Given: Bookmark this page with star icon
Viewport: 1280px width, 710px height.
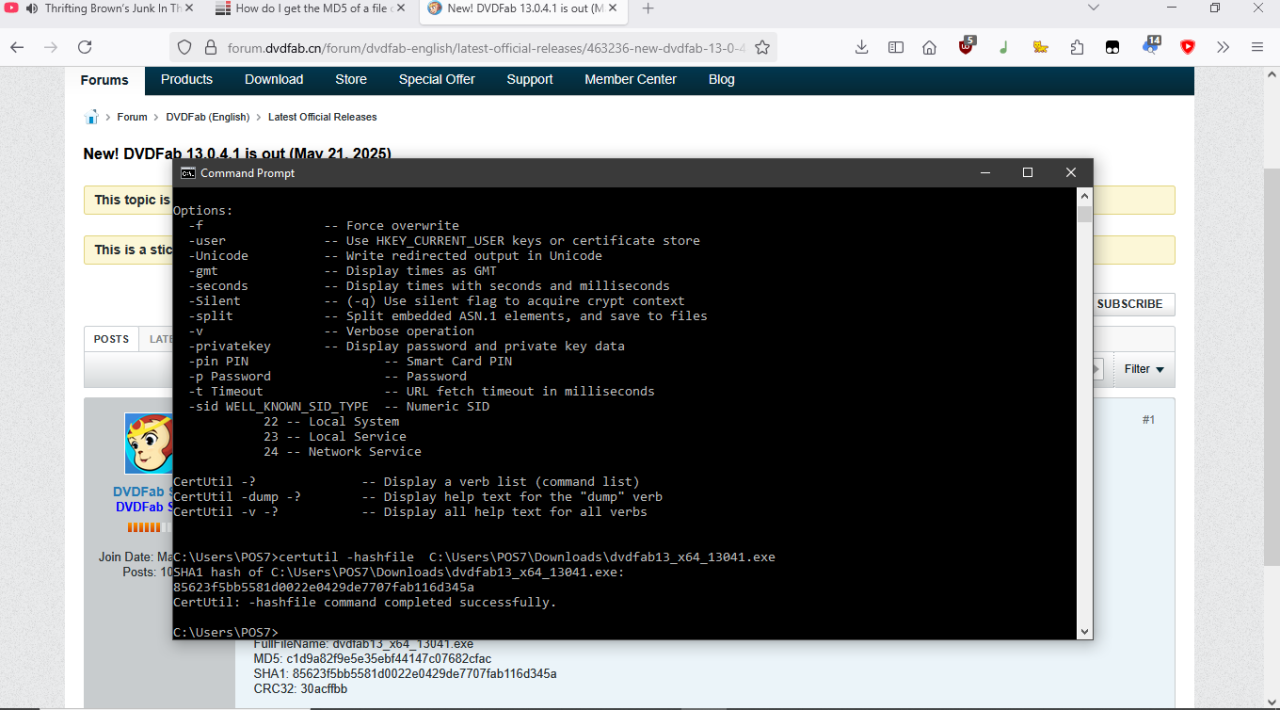Looking at the screenshot, I should tap(762, 47).
